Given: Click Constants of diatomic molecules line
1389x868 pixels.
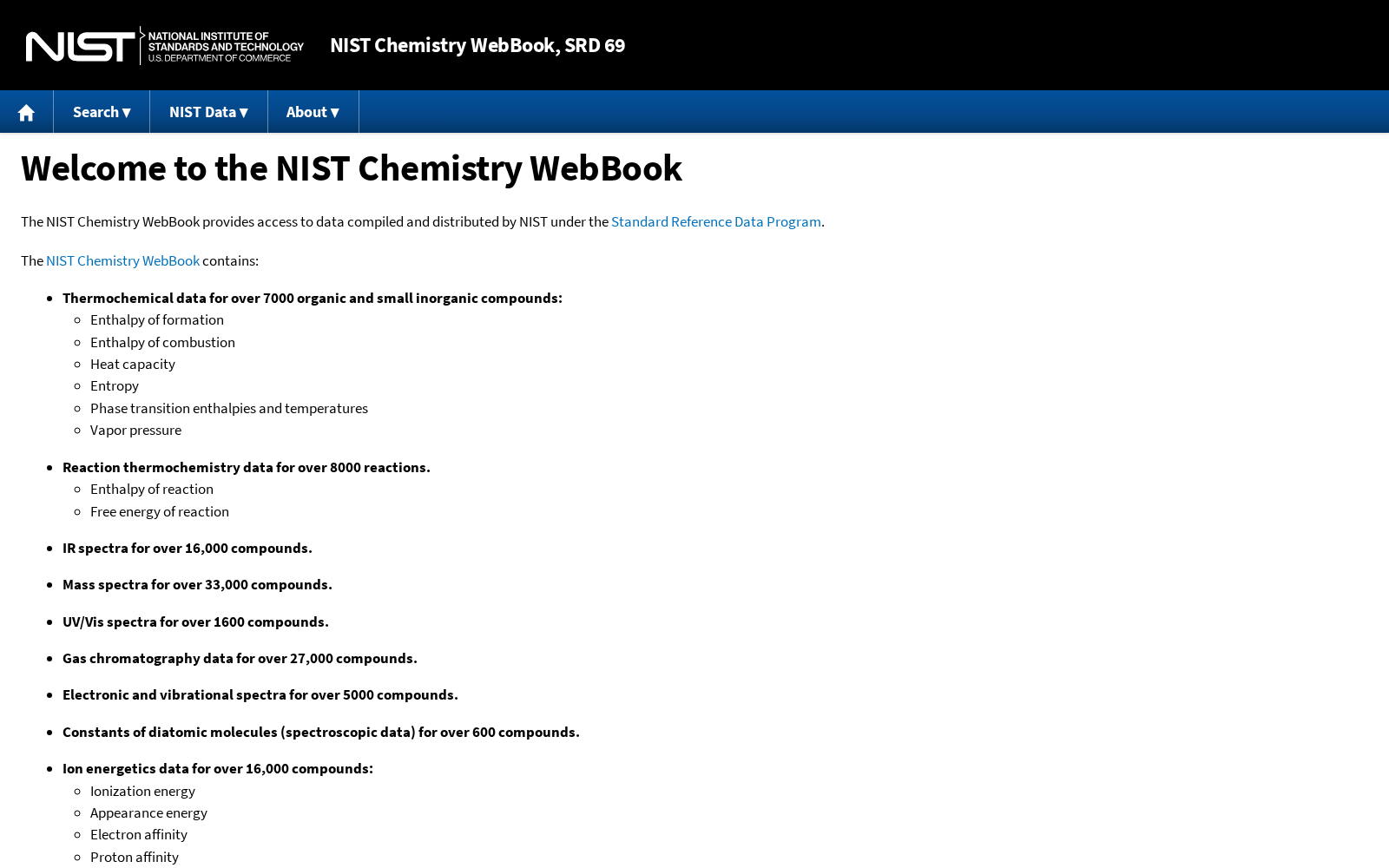Looking at the screenshot, I should pos(321,732).
